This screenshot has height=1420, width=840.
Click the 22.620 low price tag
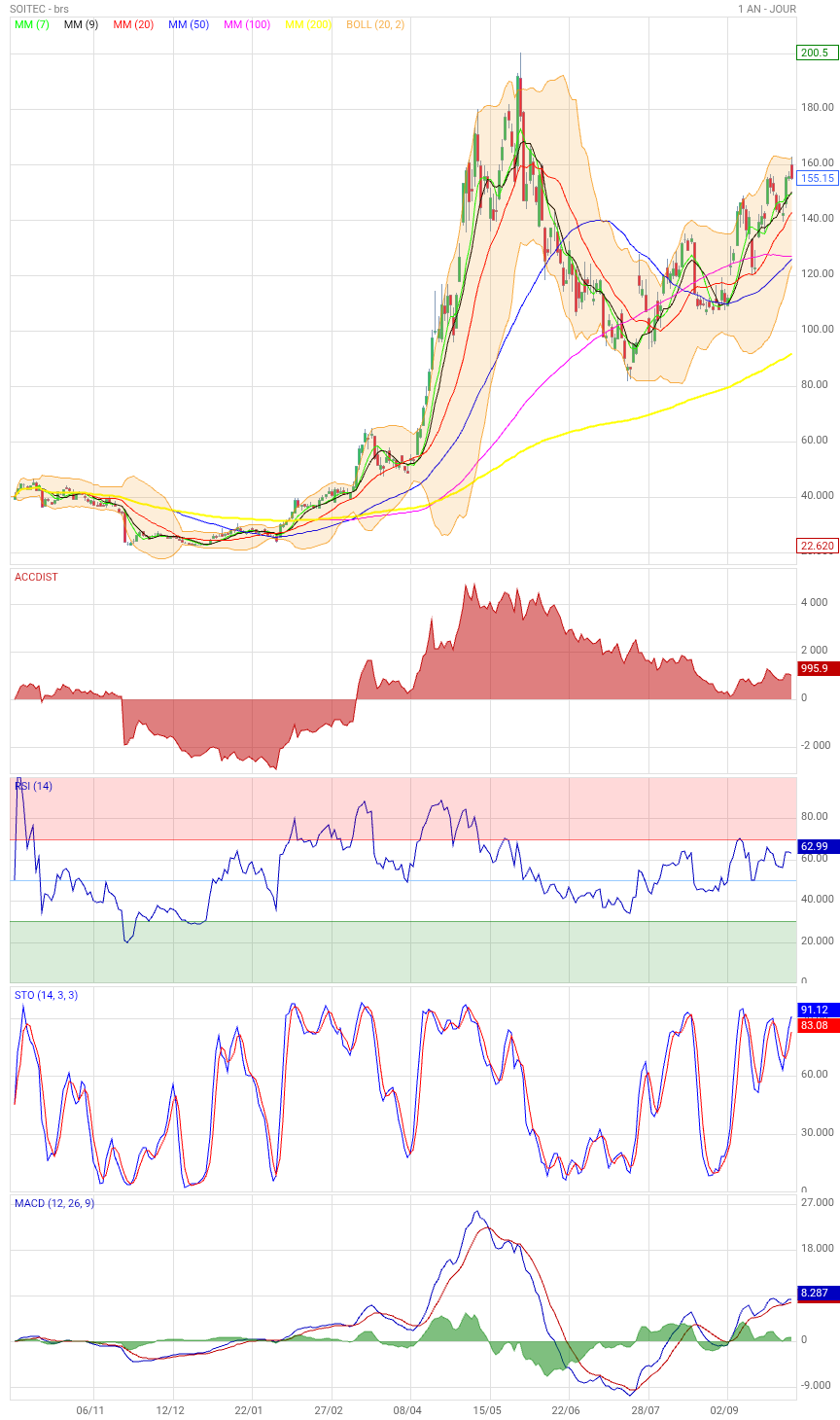point(818,546)
